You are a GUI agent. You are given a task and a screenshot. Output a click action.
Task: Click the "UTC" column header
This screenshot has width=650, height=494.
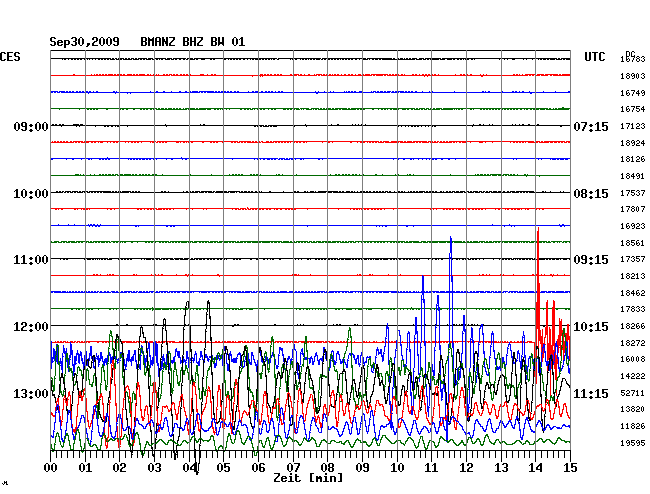click(x=594, y=57)
